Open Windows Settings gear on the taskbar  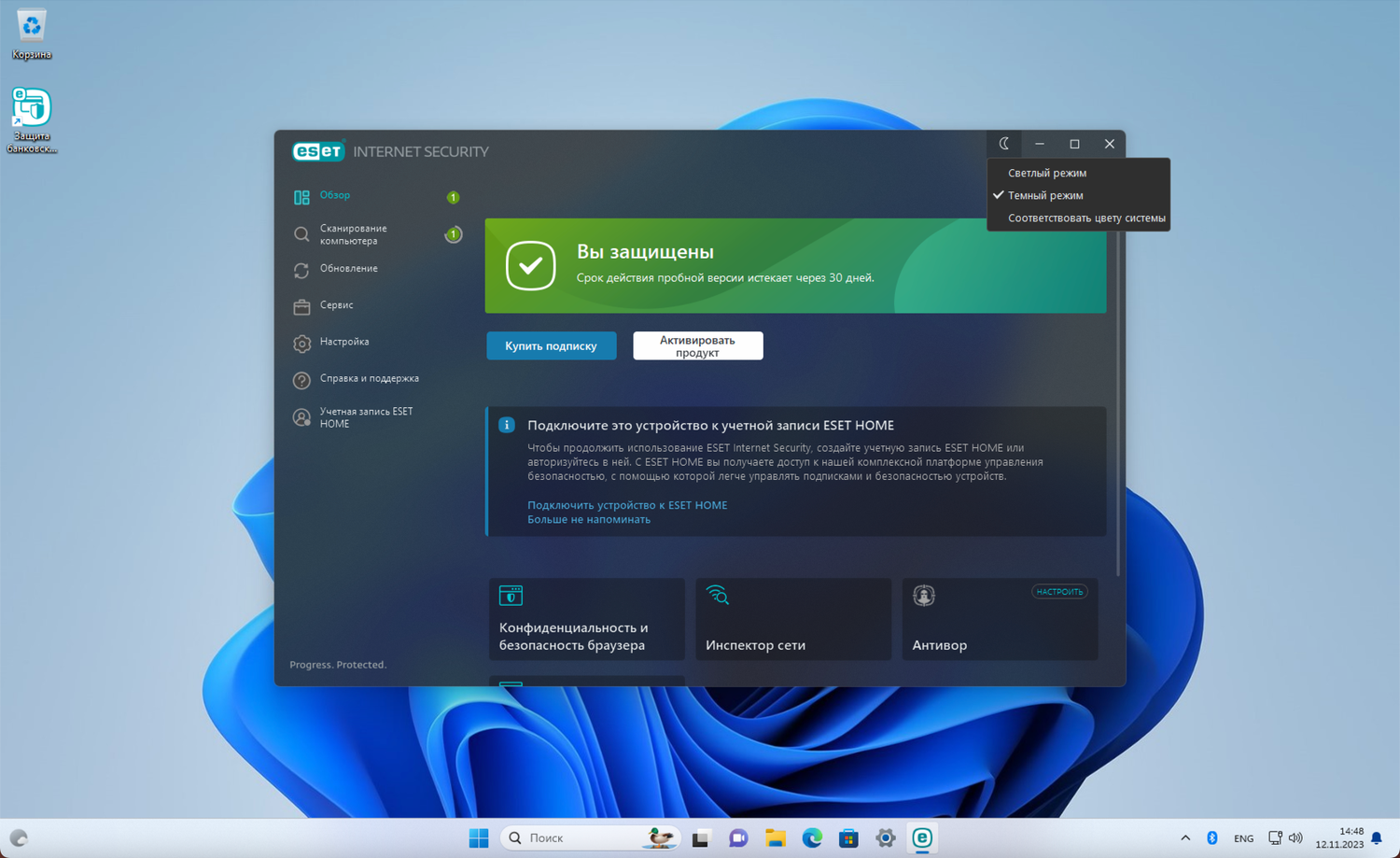(x=886, y=838)
